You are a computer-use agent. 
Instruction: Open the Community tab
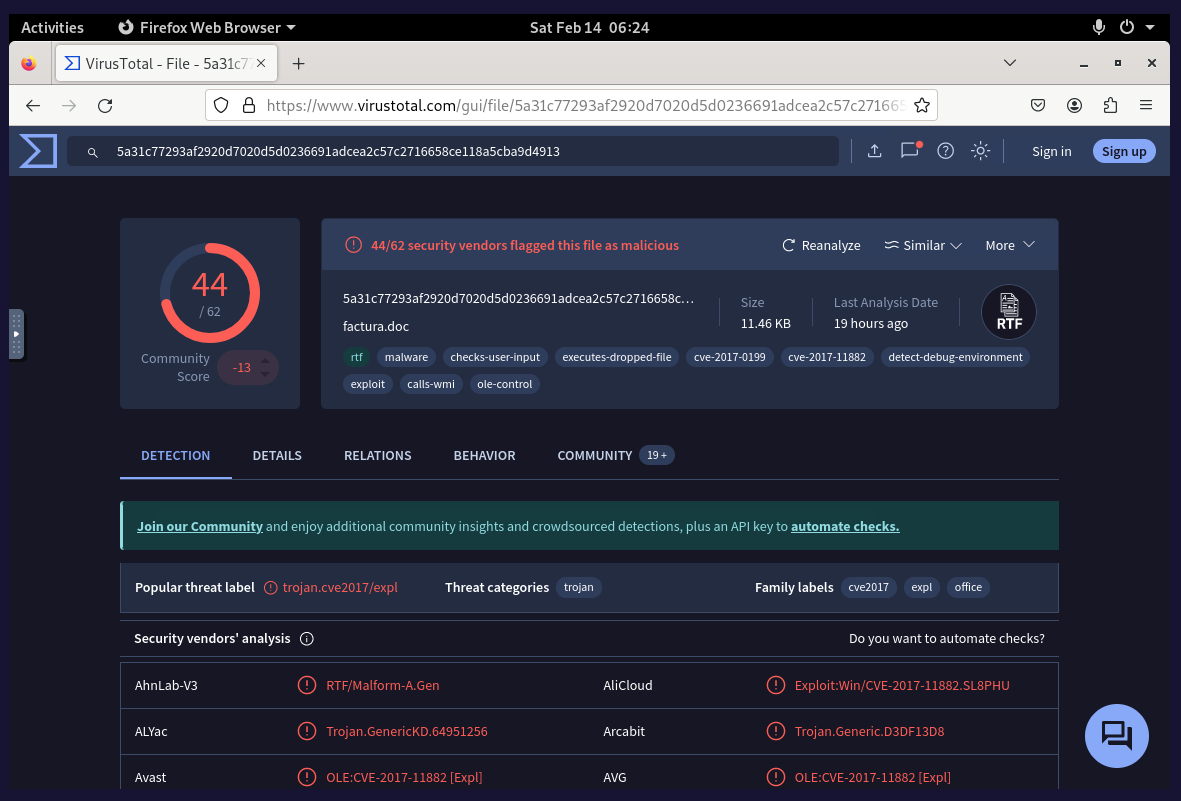tap(595, 456)
